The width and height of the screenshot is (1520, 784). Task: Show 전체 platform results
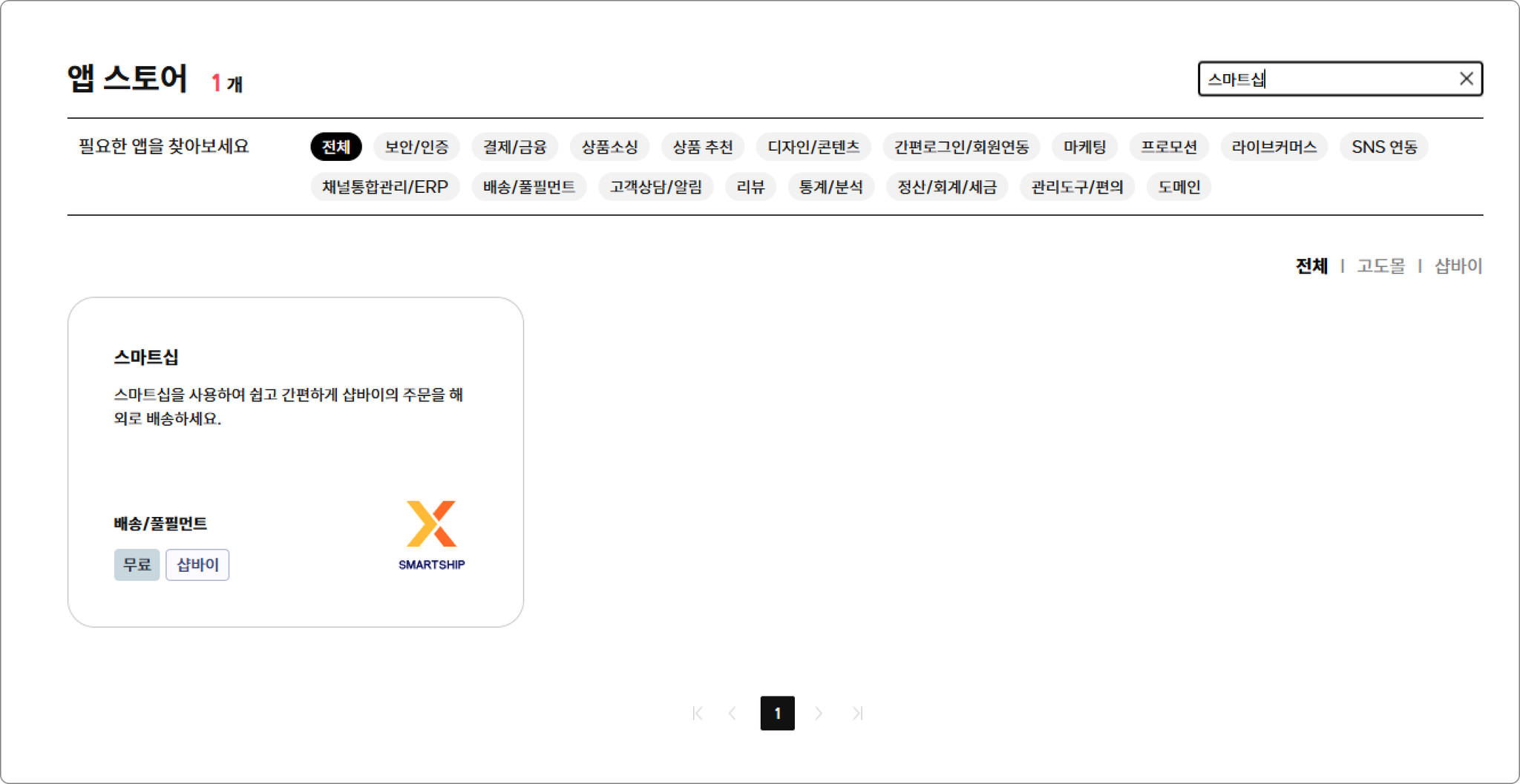1311,266
